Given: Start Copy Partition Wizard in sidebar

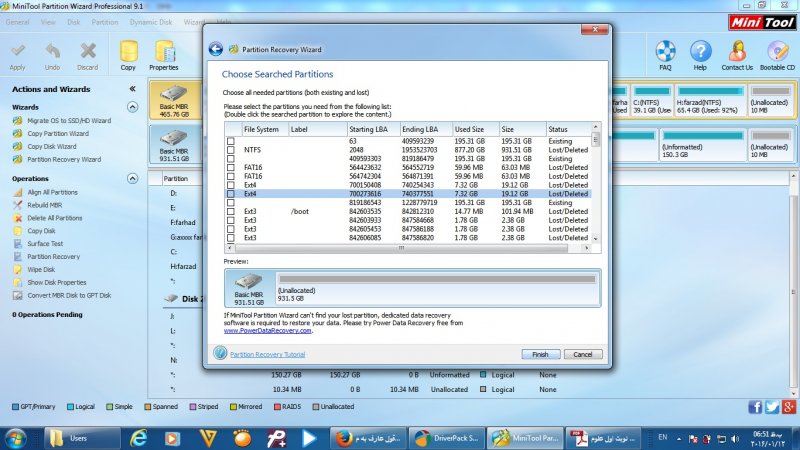Looking at the screenshot, I should (x=58, y=133).
